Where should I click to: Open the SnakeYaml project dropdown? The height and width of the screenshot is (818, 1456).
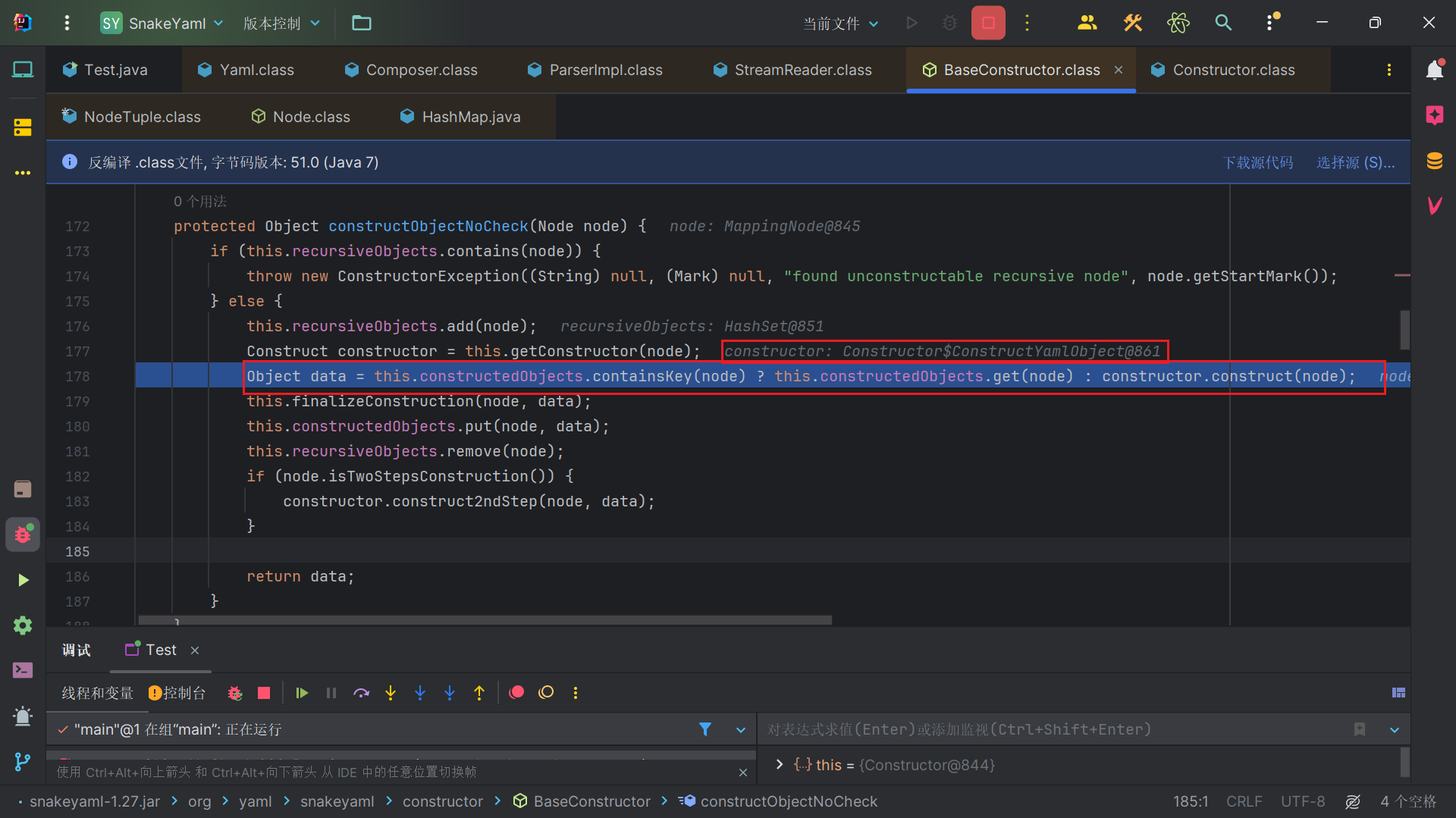162,23
